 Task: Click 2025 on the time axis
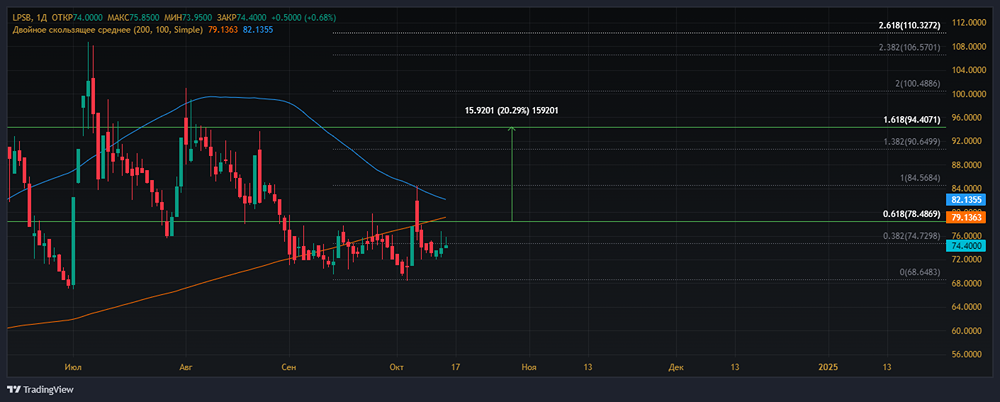coord(828,367)
